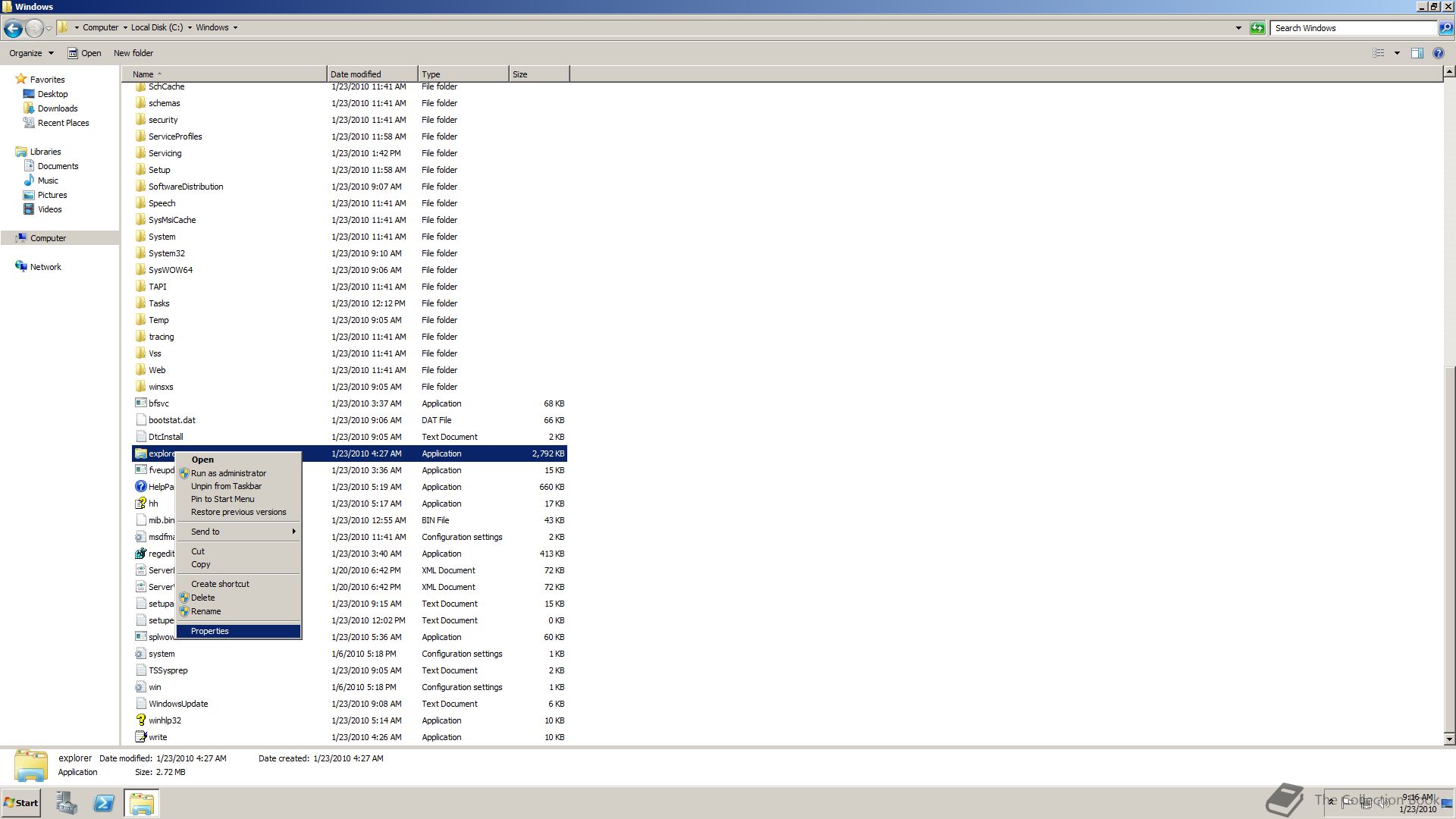Select the System32 folder icon
This screenshot has height=819, width=1456.
click(x=140, y=253)
